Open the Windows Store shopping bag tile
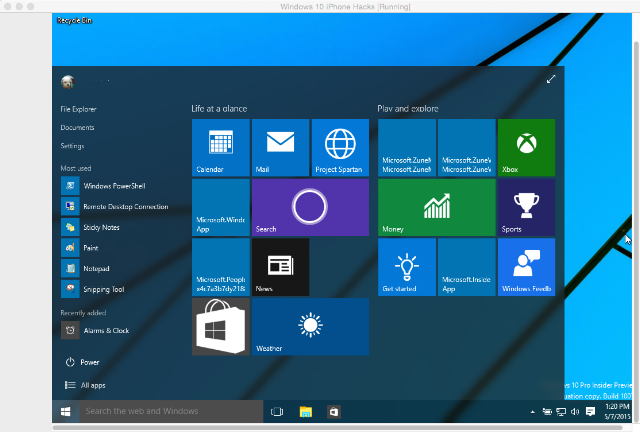 [x=220, y=327]
